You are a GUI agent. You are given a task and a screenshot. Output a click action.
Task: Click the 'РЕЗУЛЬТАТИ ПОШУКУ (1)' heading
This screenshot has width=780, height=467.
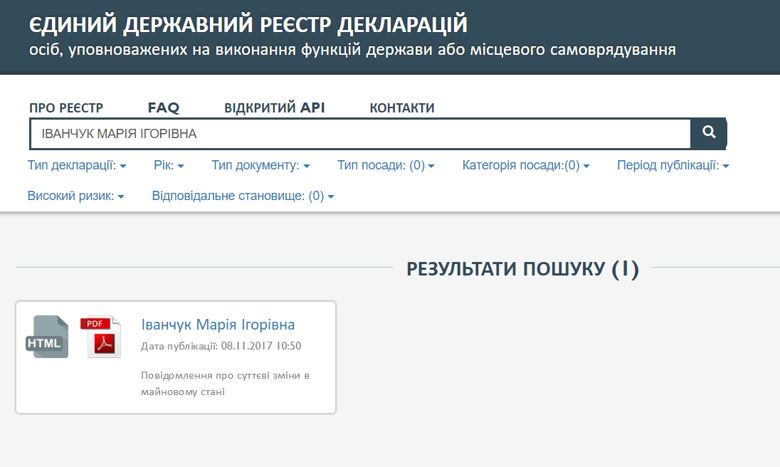523,268
